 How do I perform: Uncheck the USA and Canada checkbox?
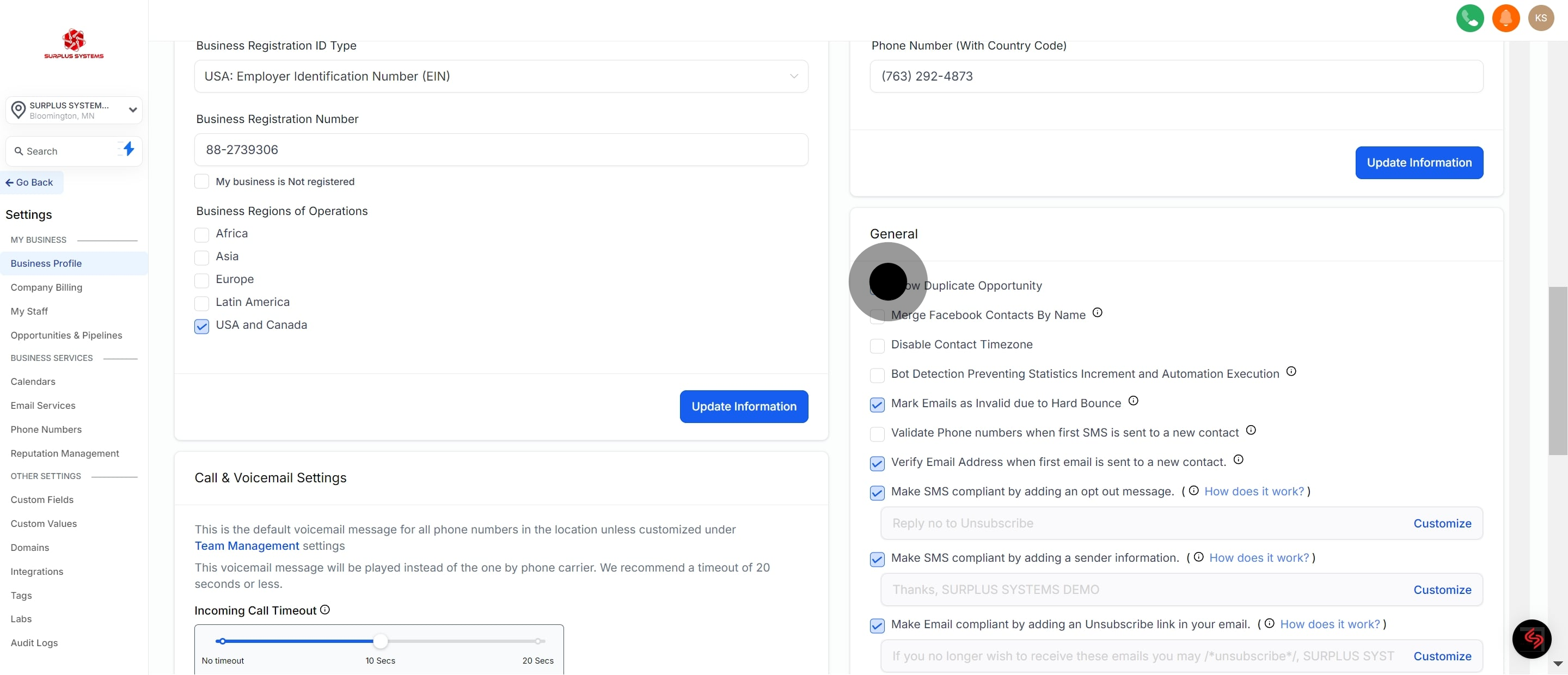(201, 326)
